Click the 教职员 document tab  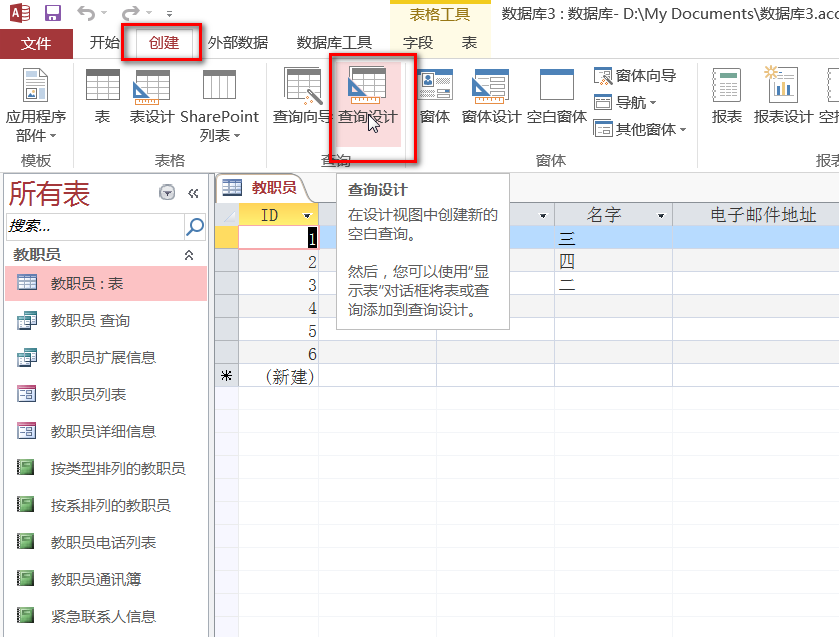coord(260,187)
